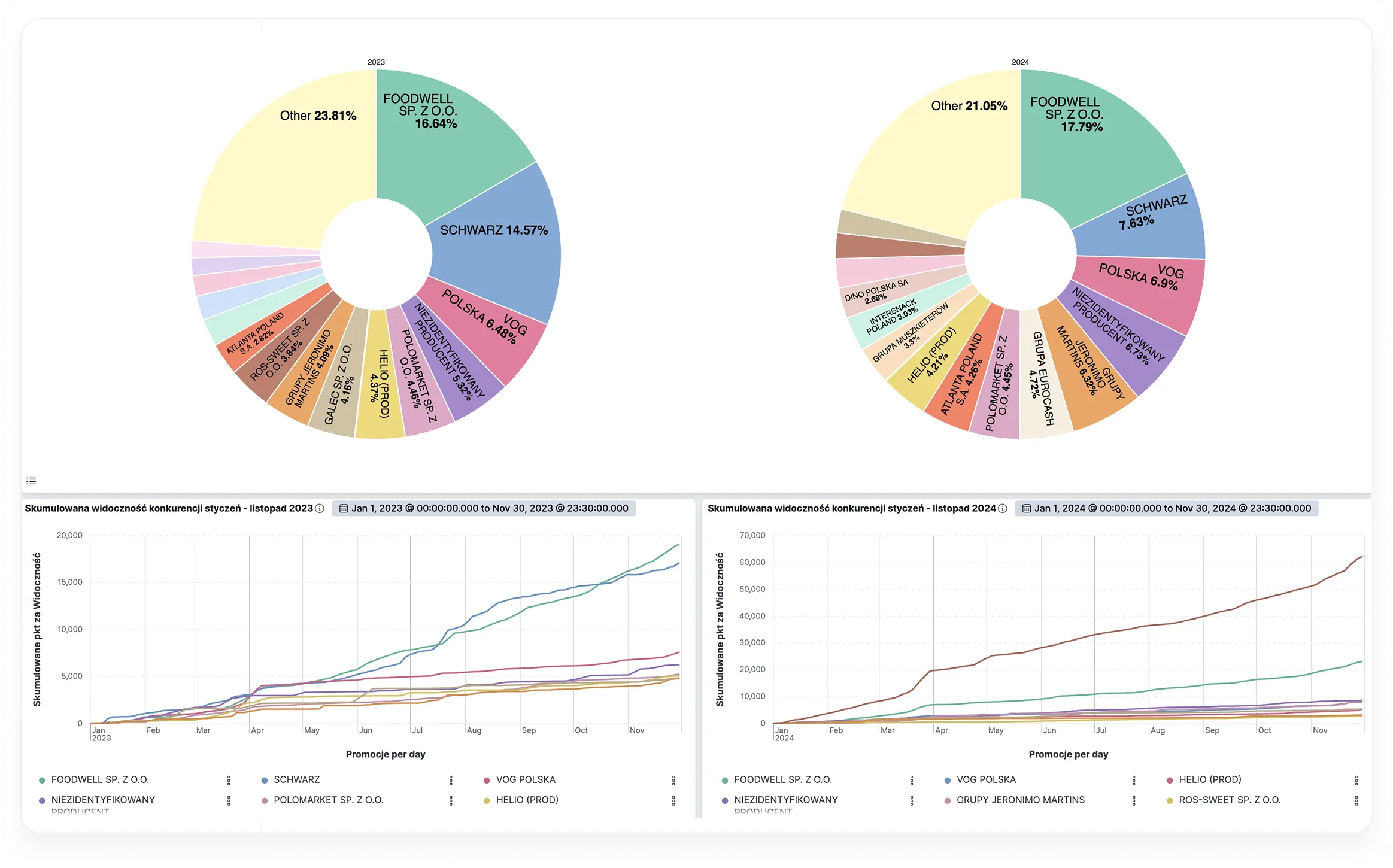Click the yellow dot for HELIO (PROD) in 2023 legend

pyautogui.click(x=487, y=800)
